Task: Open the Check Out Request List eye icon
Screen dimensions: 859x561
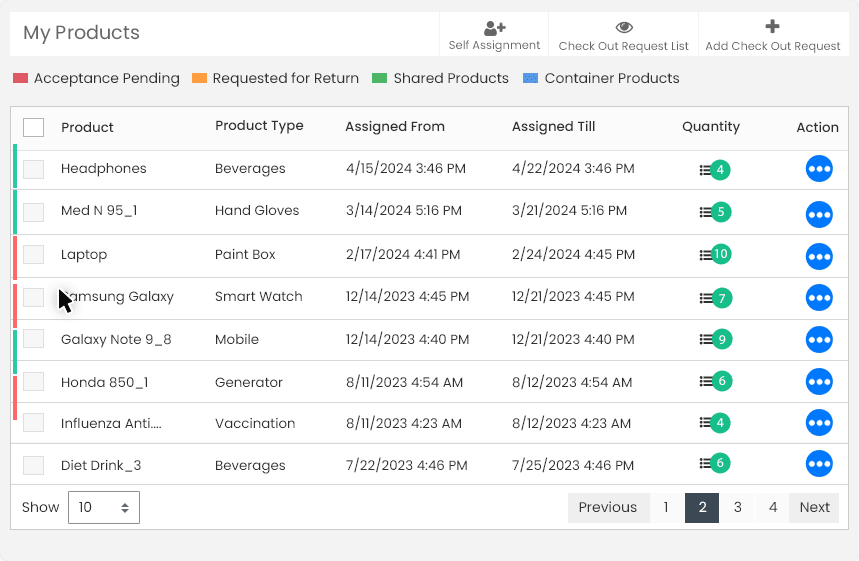Action: click(623, 28)
